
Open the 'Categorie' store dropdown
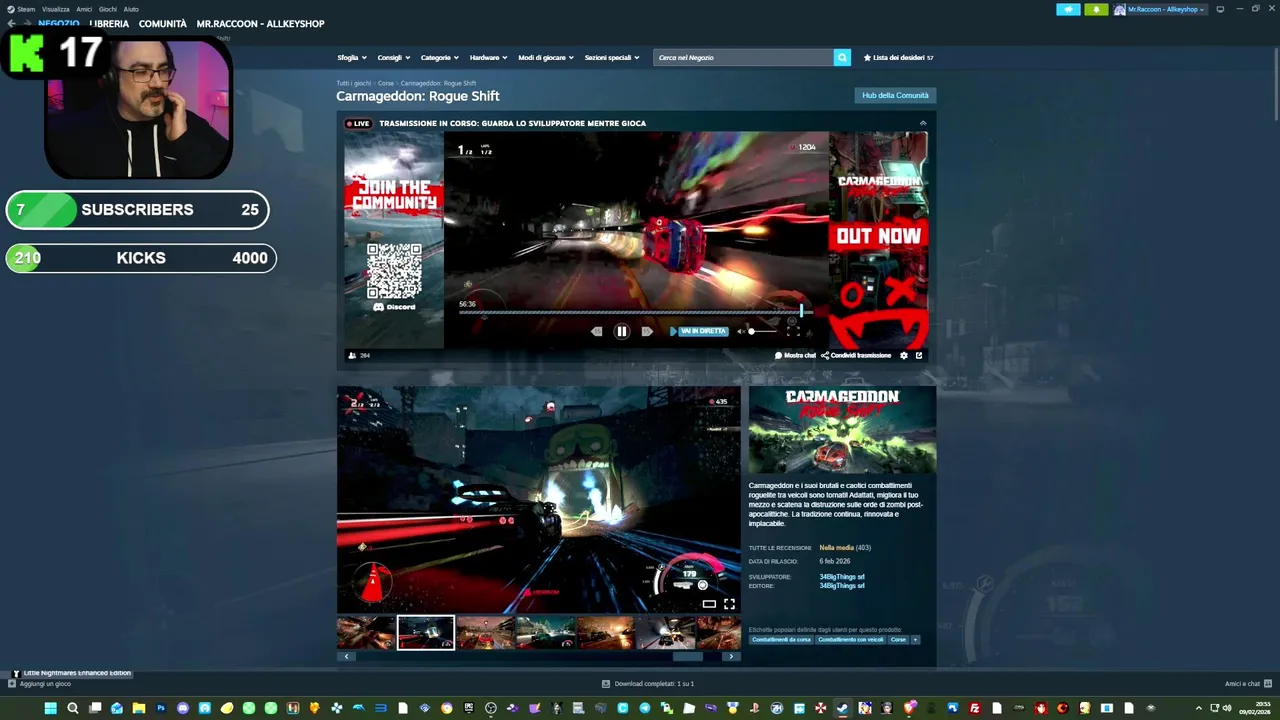[x=440, y=58]
